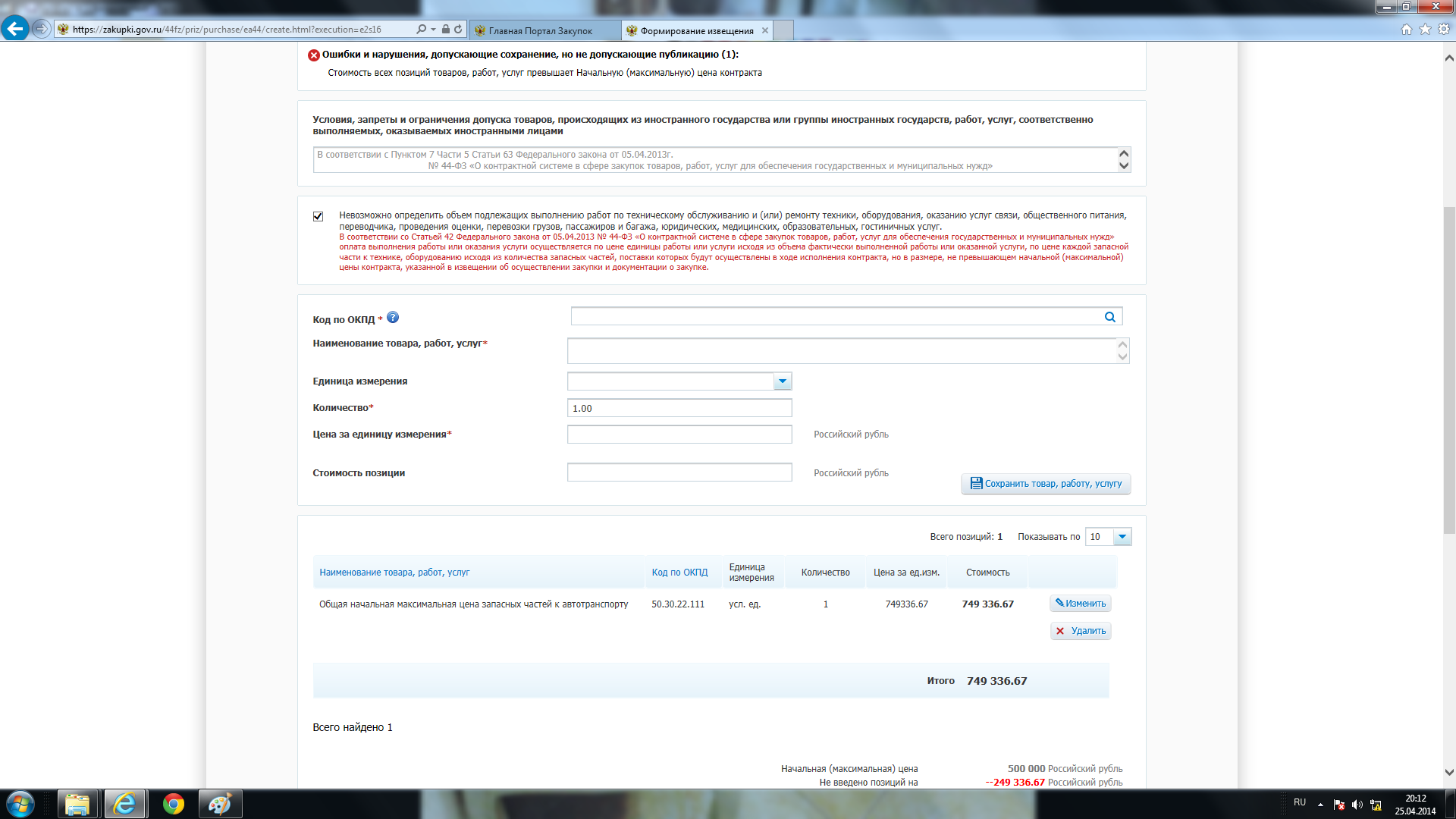The width and height of the screenshot is (1456, 819).
Task: Open the address bar search dropdown arrow
Action: click(433, 30)
